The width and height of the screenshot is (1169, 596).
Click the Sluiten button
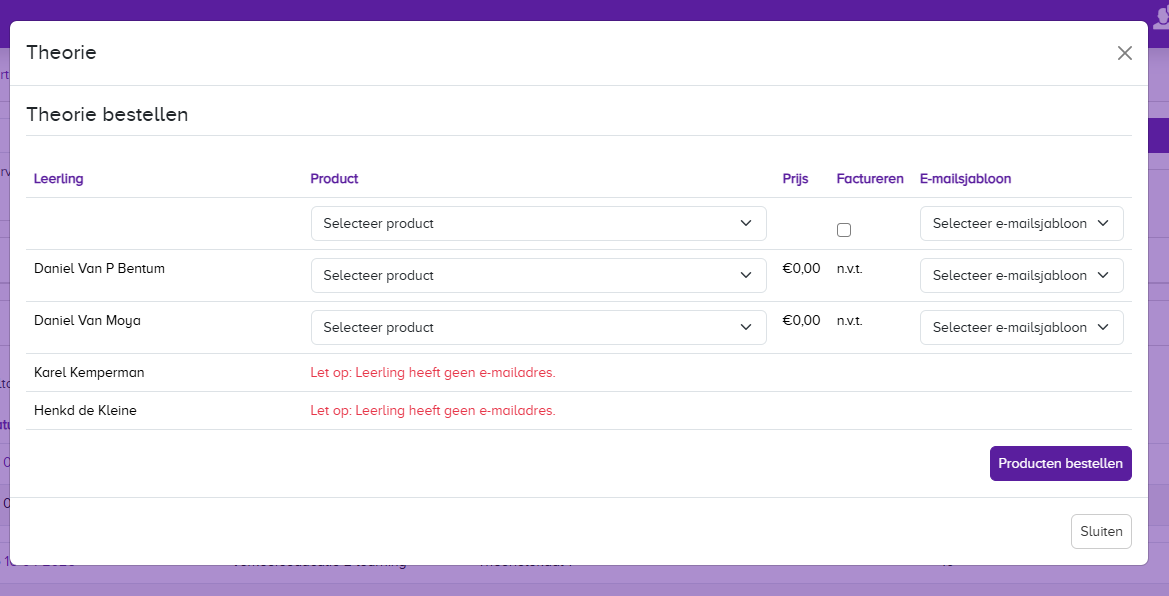coord(1101,532)
